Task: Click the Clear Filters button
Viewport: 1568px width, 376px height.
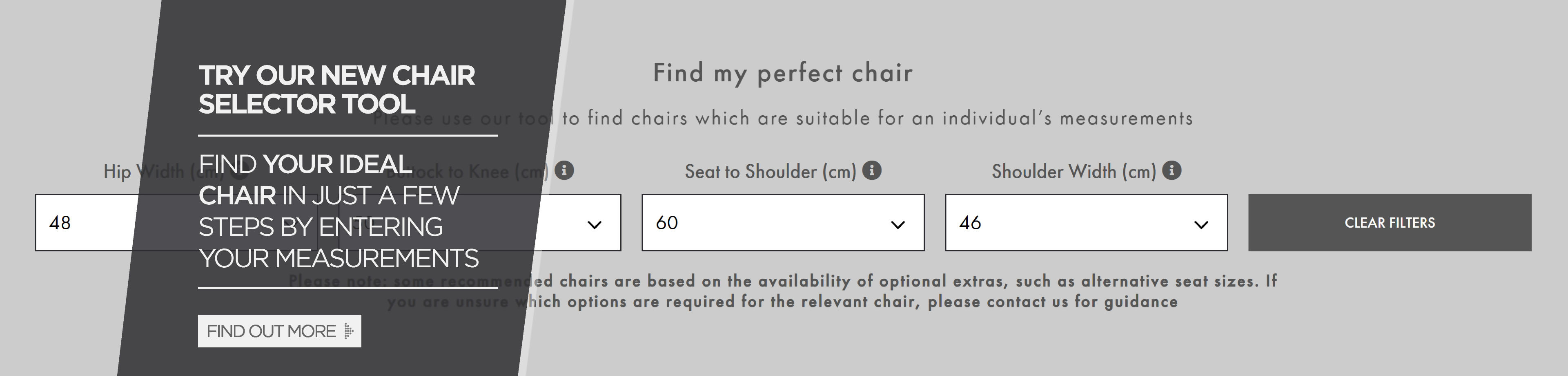Action: point(1389,222)
